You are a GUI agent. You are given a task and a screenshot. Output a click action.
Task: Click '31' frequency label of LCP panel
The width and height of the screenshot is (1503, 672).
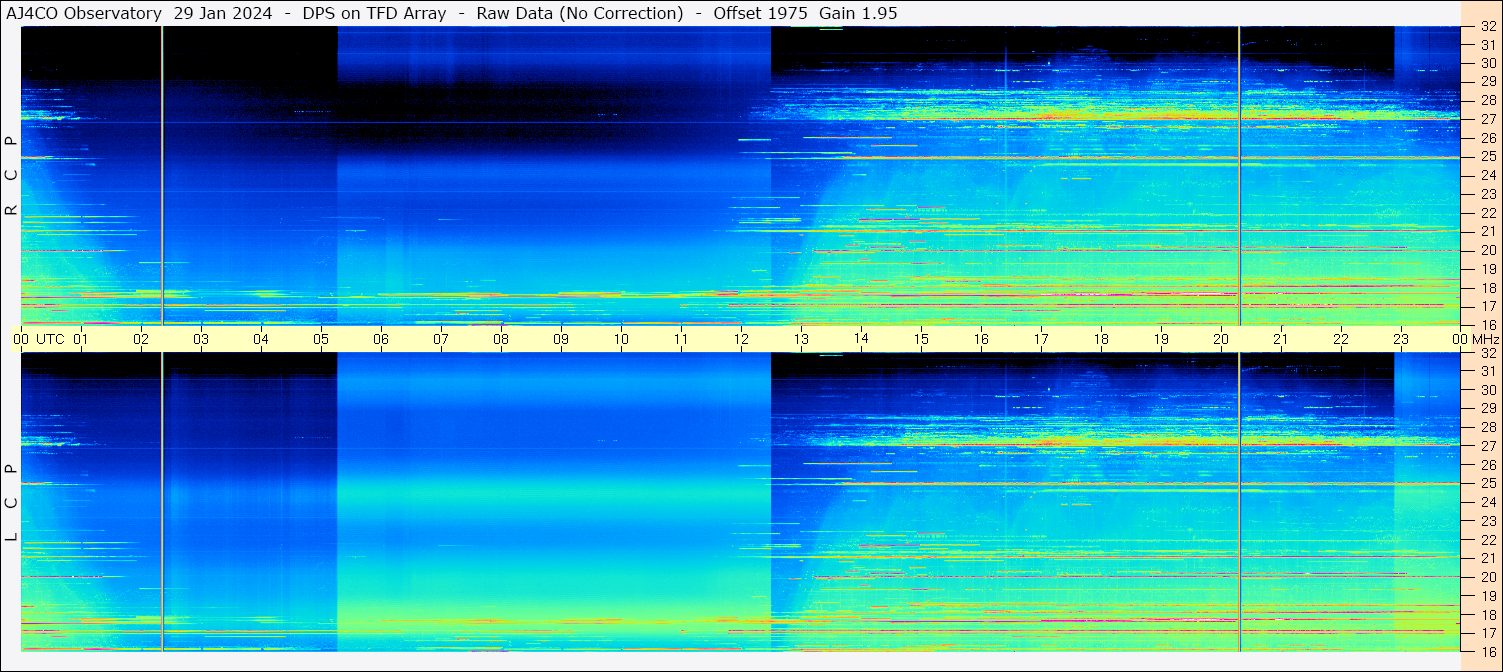1488,371
